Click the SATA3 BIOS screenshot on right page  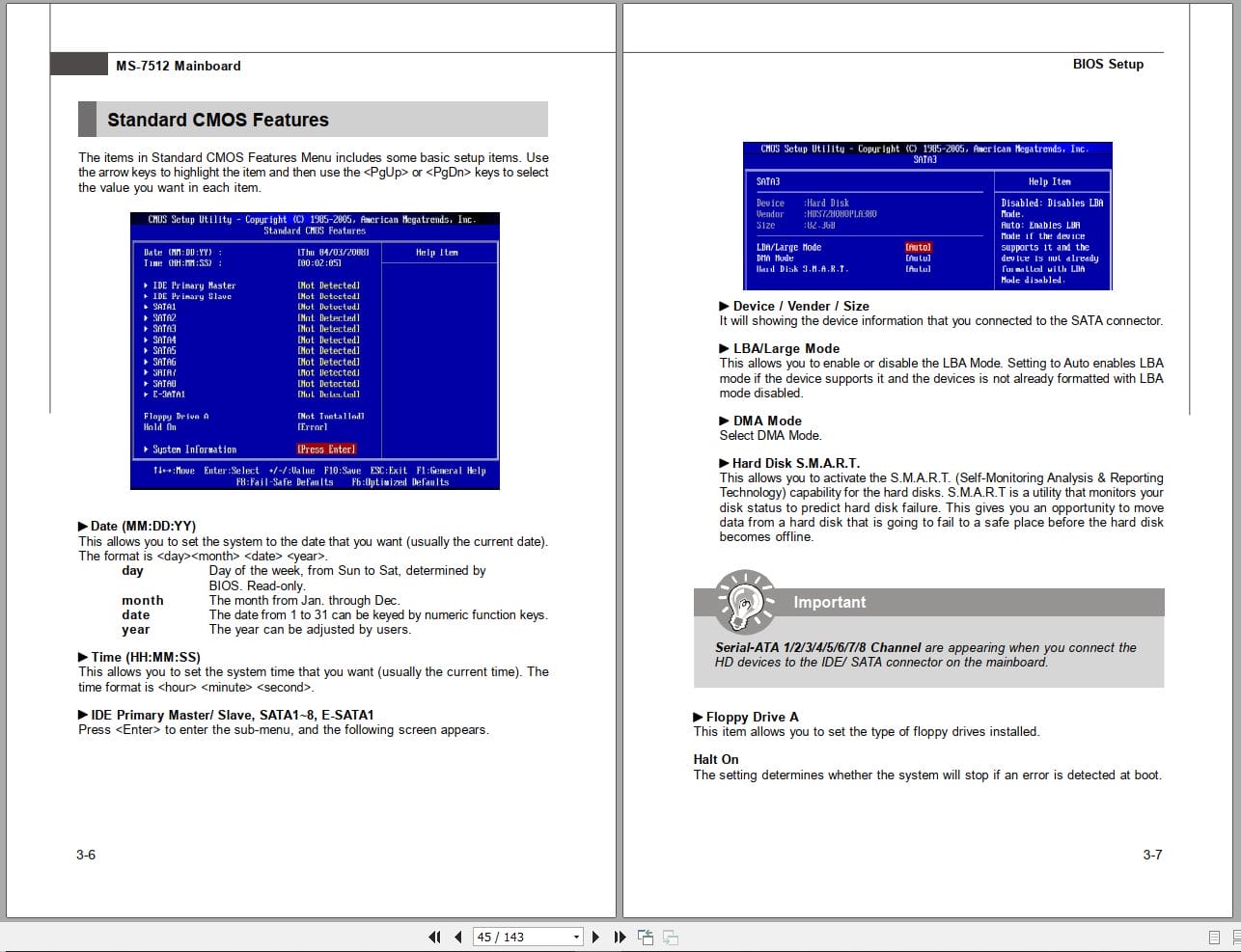point(927,216)
